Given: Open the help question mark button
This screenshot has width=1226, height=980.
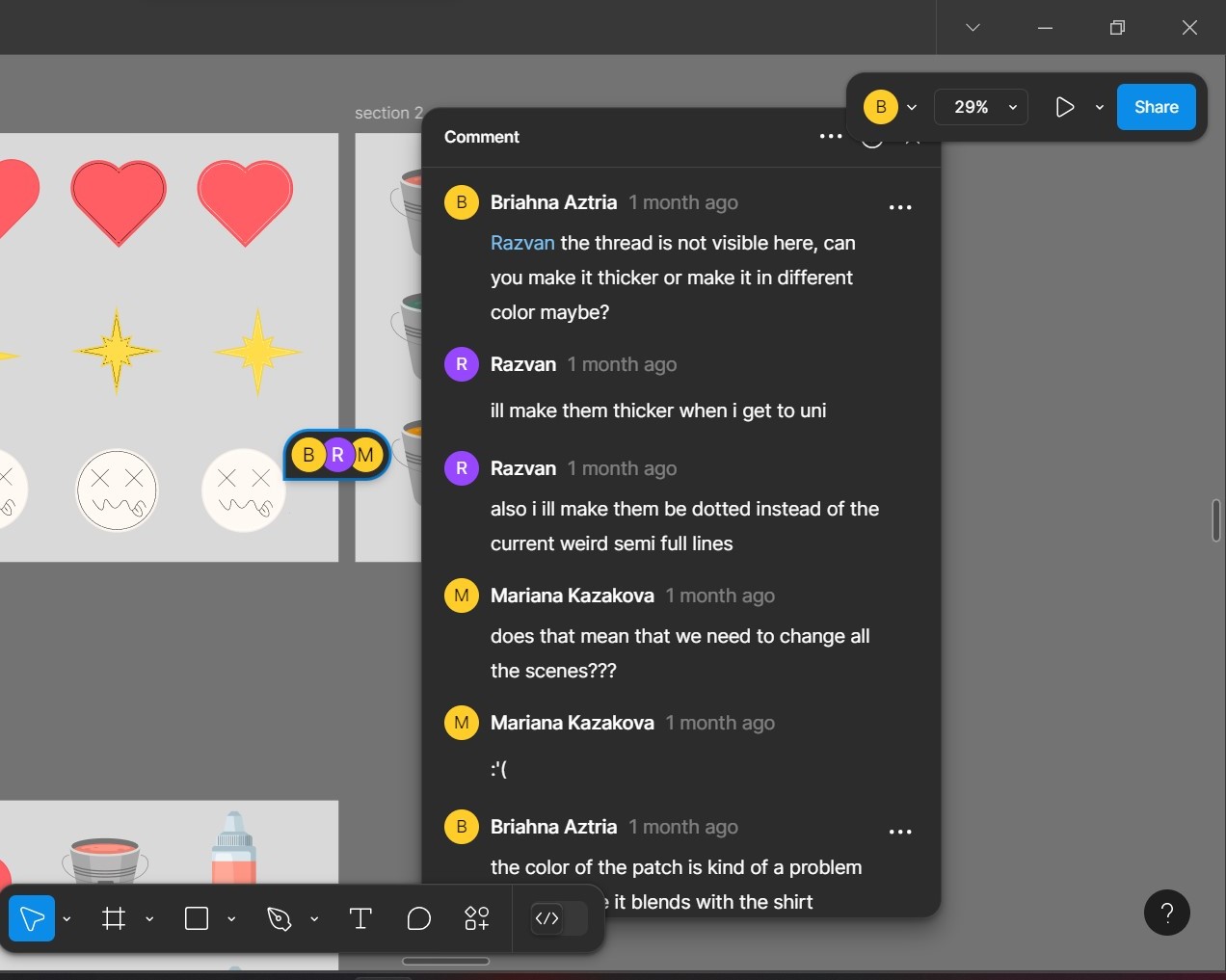Looking at the screenshot, I should point(1166,913).
